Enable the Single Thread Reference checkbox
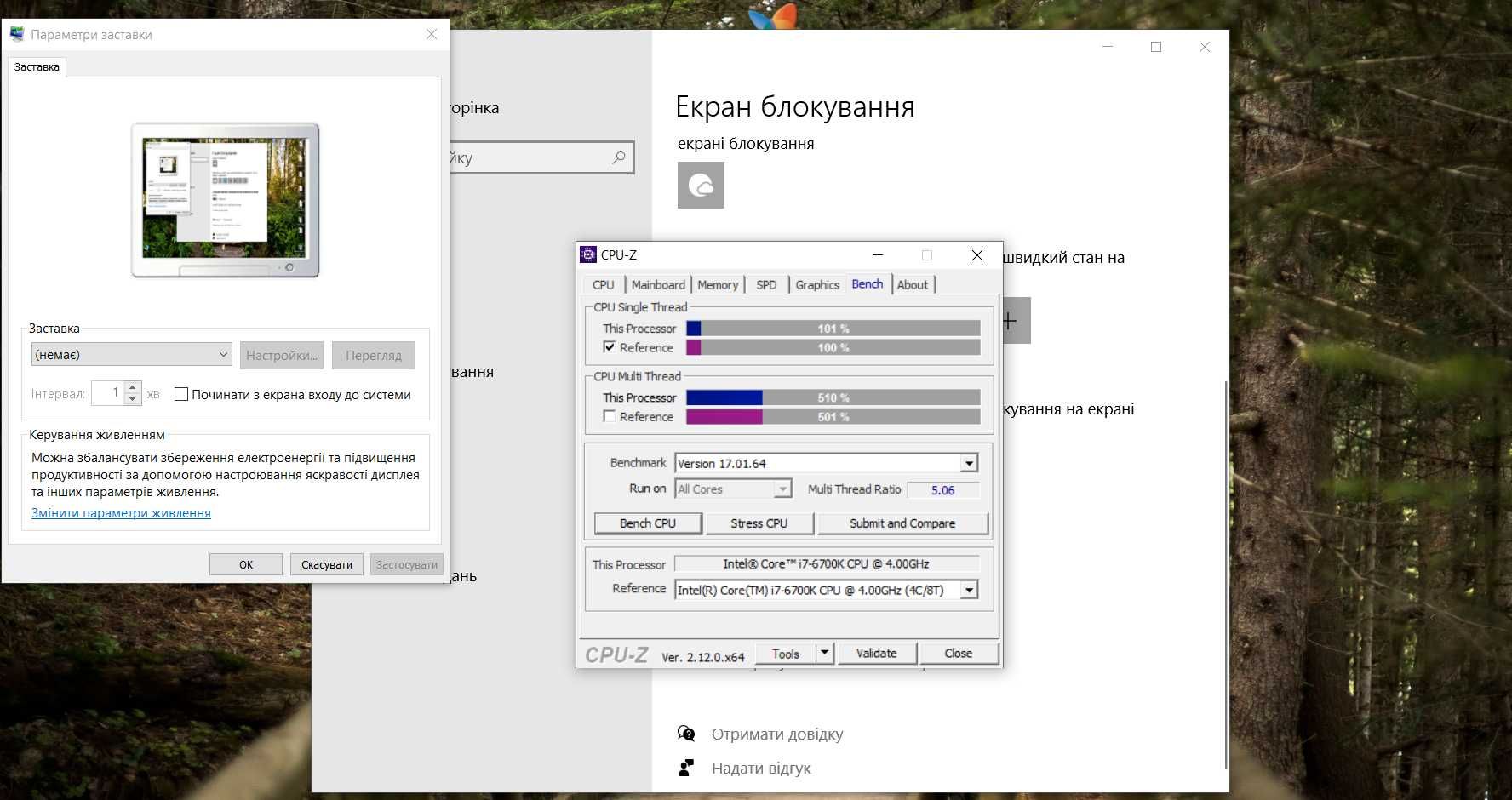The image size is (1512, 800). tap(609, 347)
